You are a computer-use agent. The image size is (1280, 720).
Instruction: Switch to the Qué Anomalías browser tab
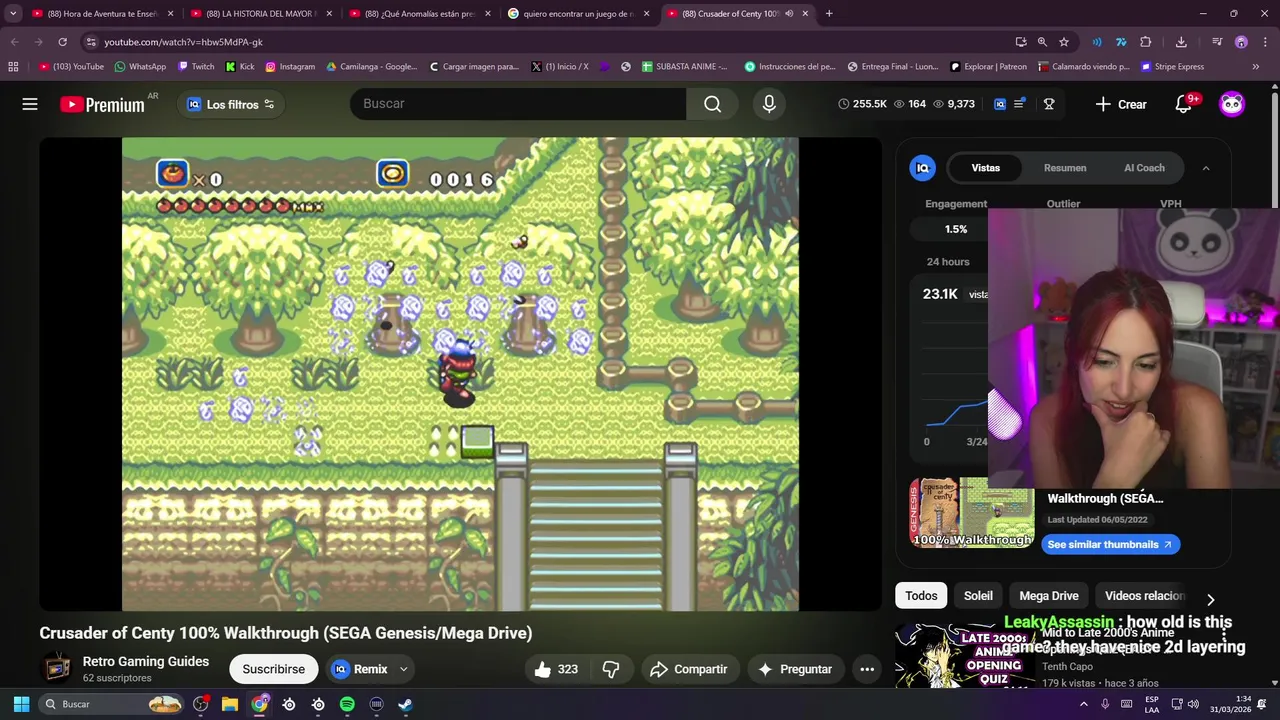click(x=421, y=14)
